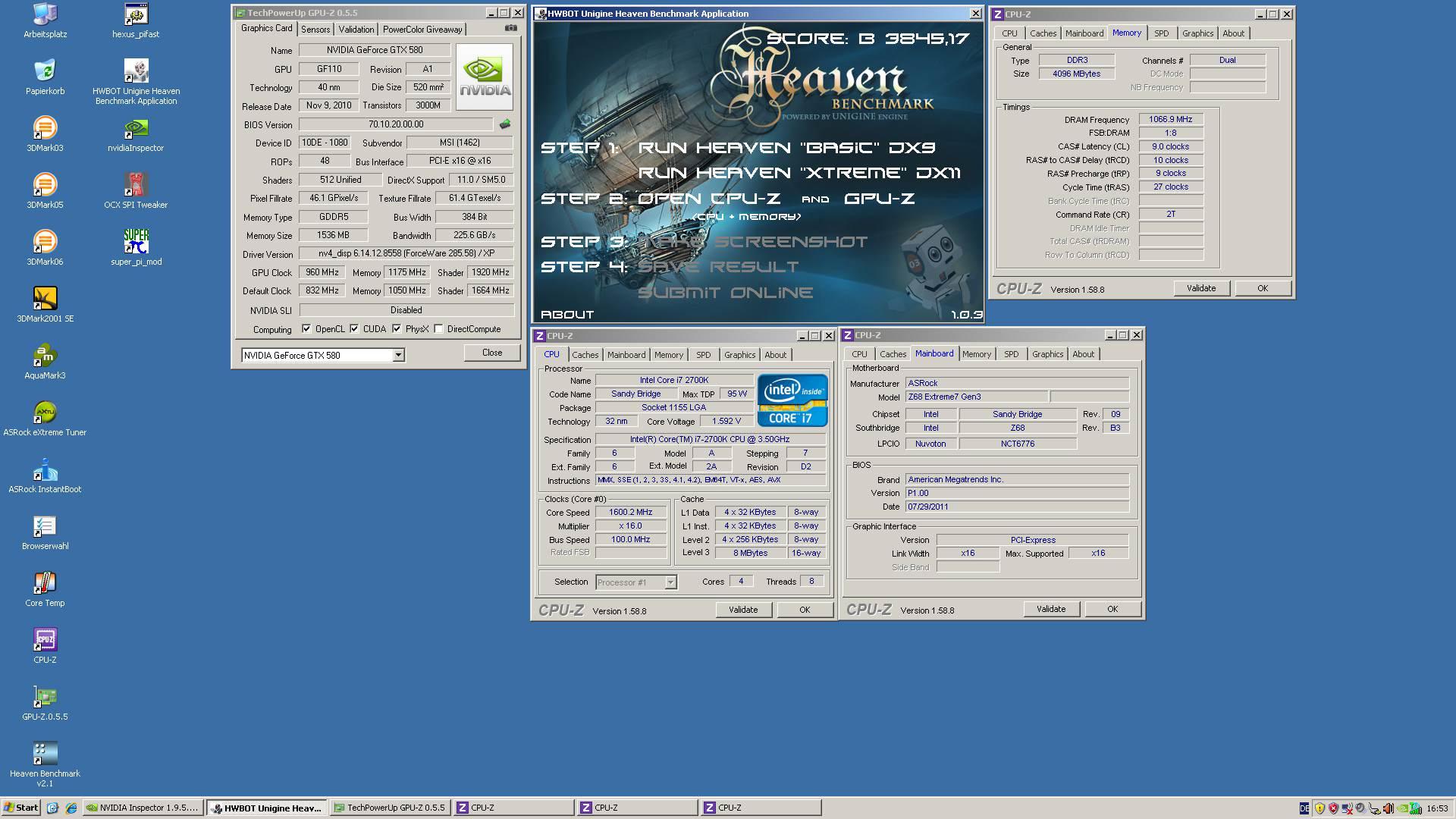
Task: Open the GPU-Z.0.5.5 desktop icon
Action: (45, 703)
